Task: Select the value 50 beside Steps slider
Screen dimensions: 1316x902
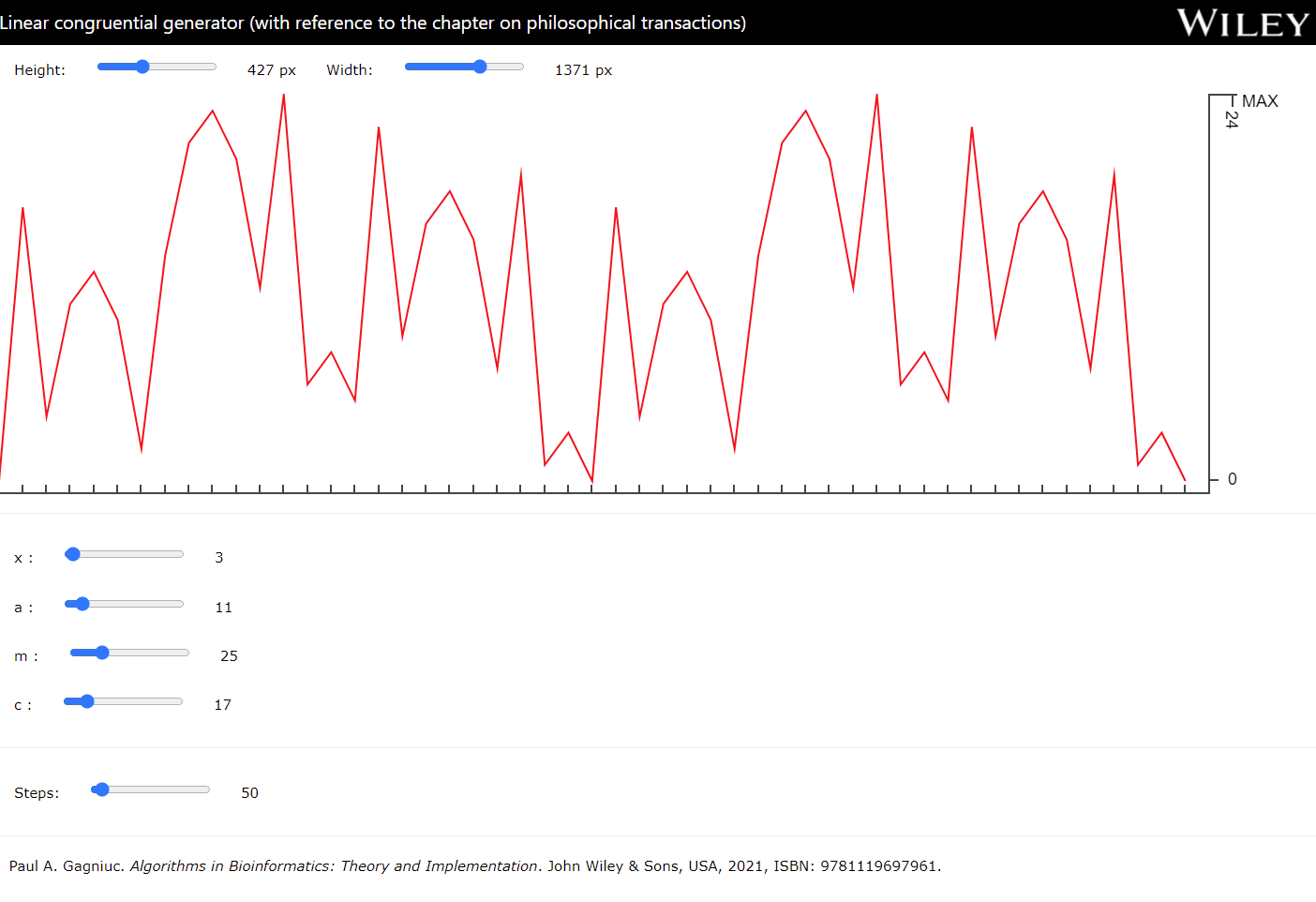Action: 249,792
